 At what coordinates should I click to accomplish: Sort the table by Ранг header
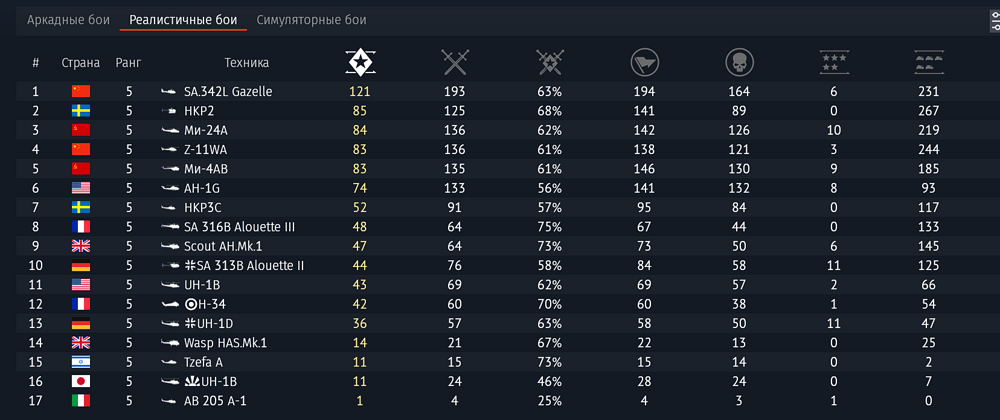pos(129,63)
